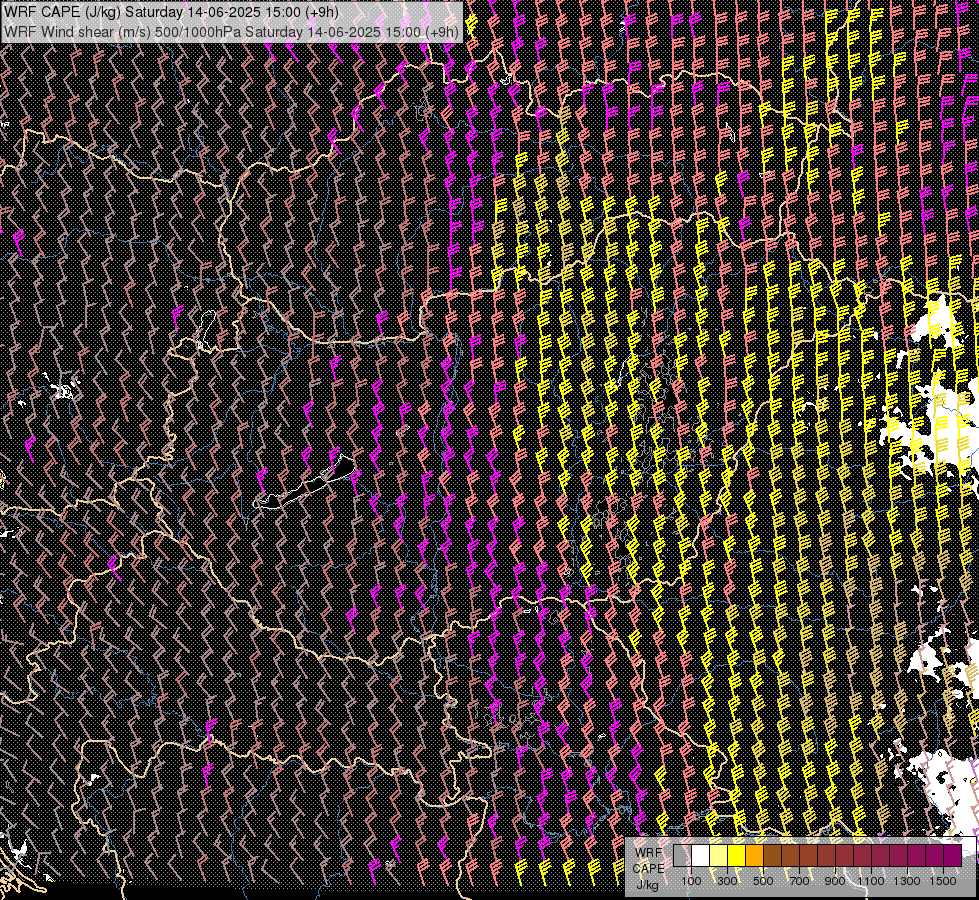979x900 pixels.
Task: Click the elongated black lake shape on map
Action: click(306, 485)
